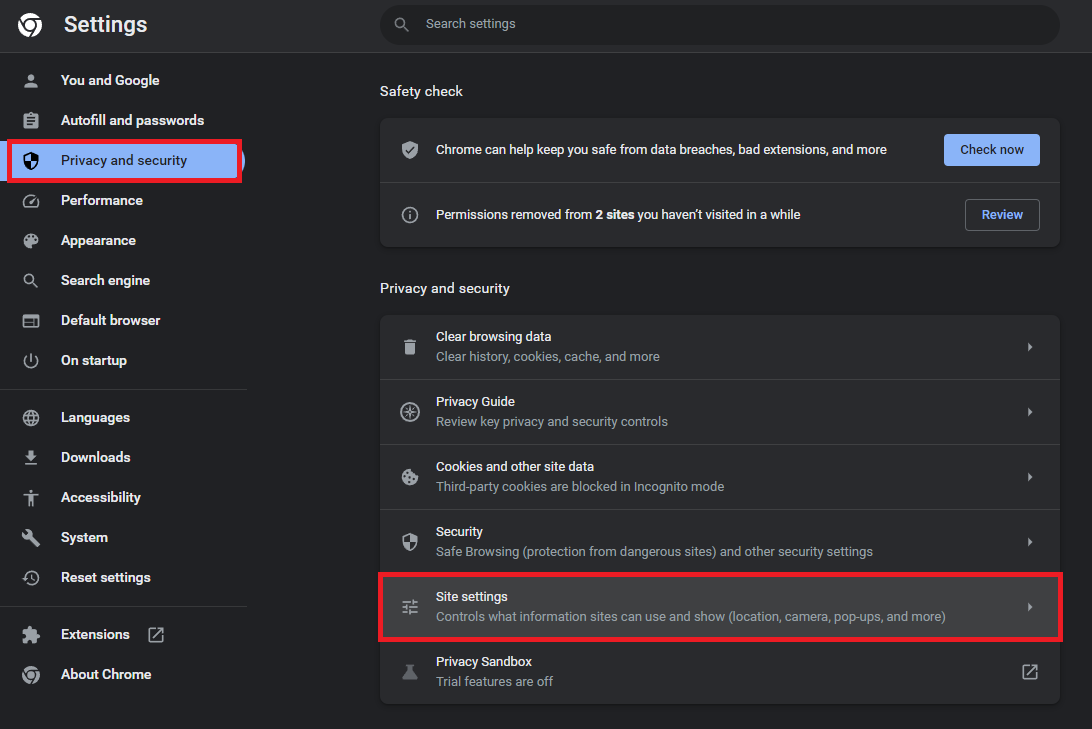
Task: Expand Clear browsing data arrow
Action: click(1029, 347)
